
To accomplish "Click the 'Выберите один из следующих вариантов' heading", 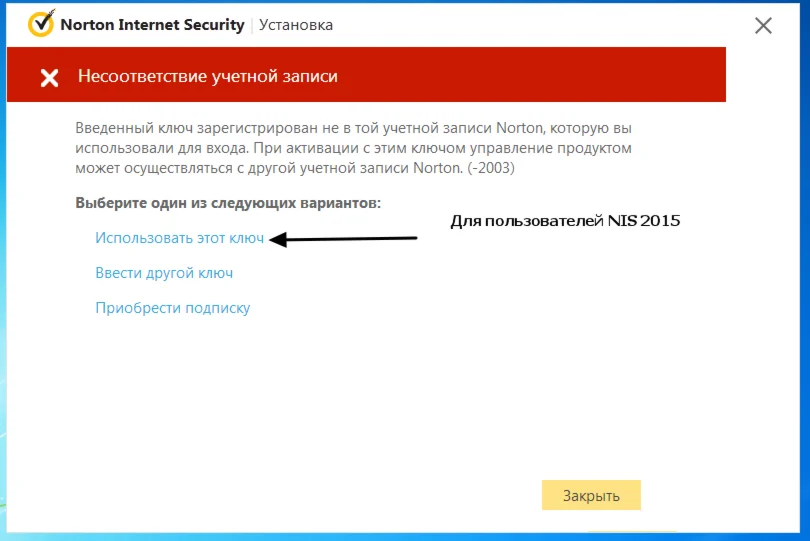I will (x=228, y=203).
